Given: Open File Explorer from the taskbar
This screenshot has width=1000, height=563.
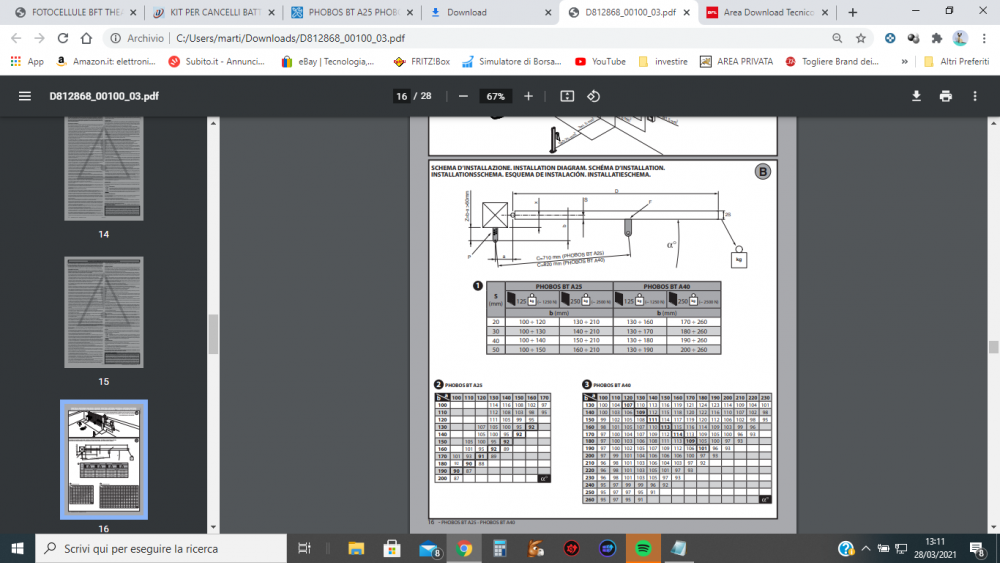Looking at the screenshot, I should pyautogui.click(x=356, y=548).
